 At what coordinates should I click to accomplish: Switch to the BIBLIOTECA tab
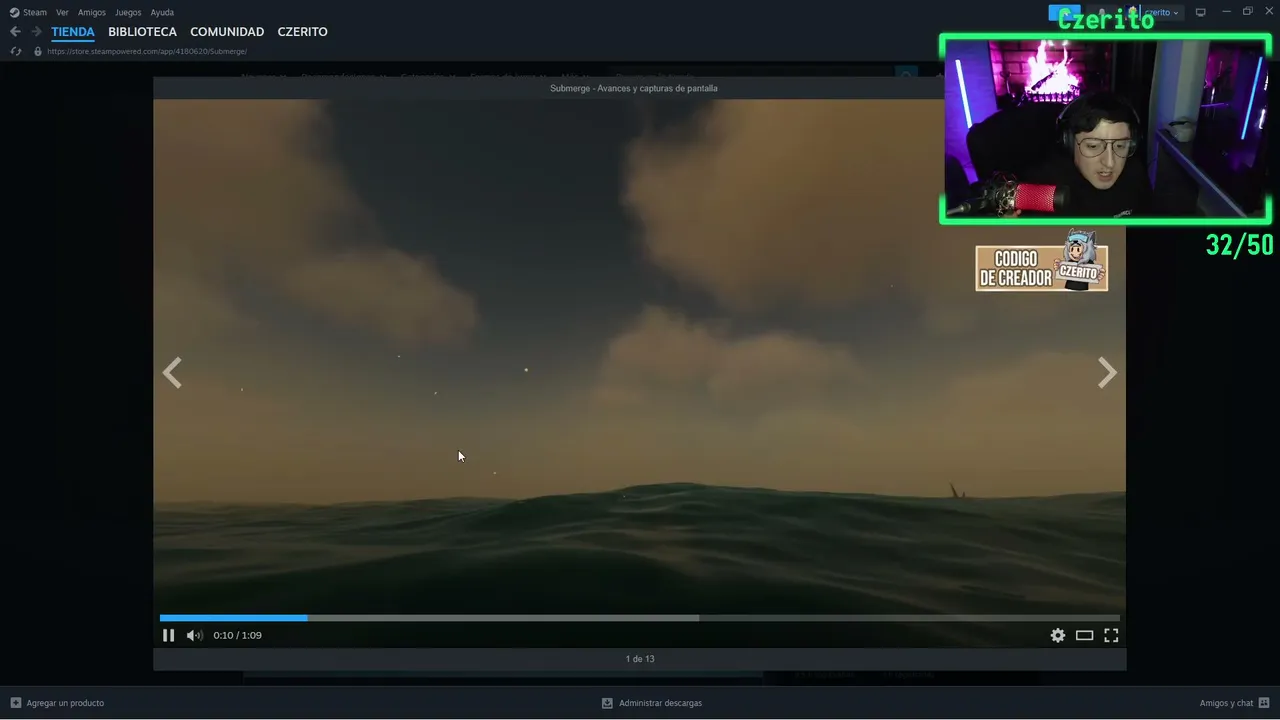142,32
